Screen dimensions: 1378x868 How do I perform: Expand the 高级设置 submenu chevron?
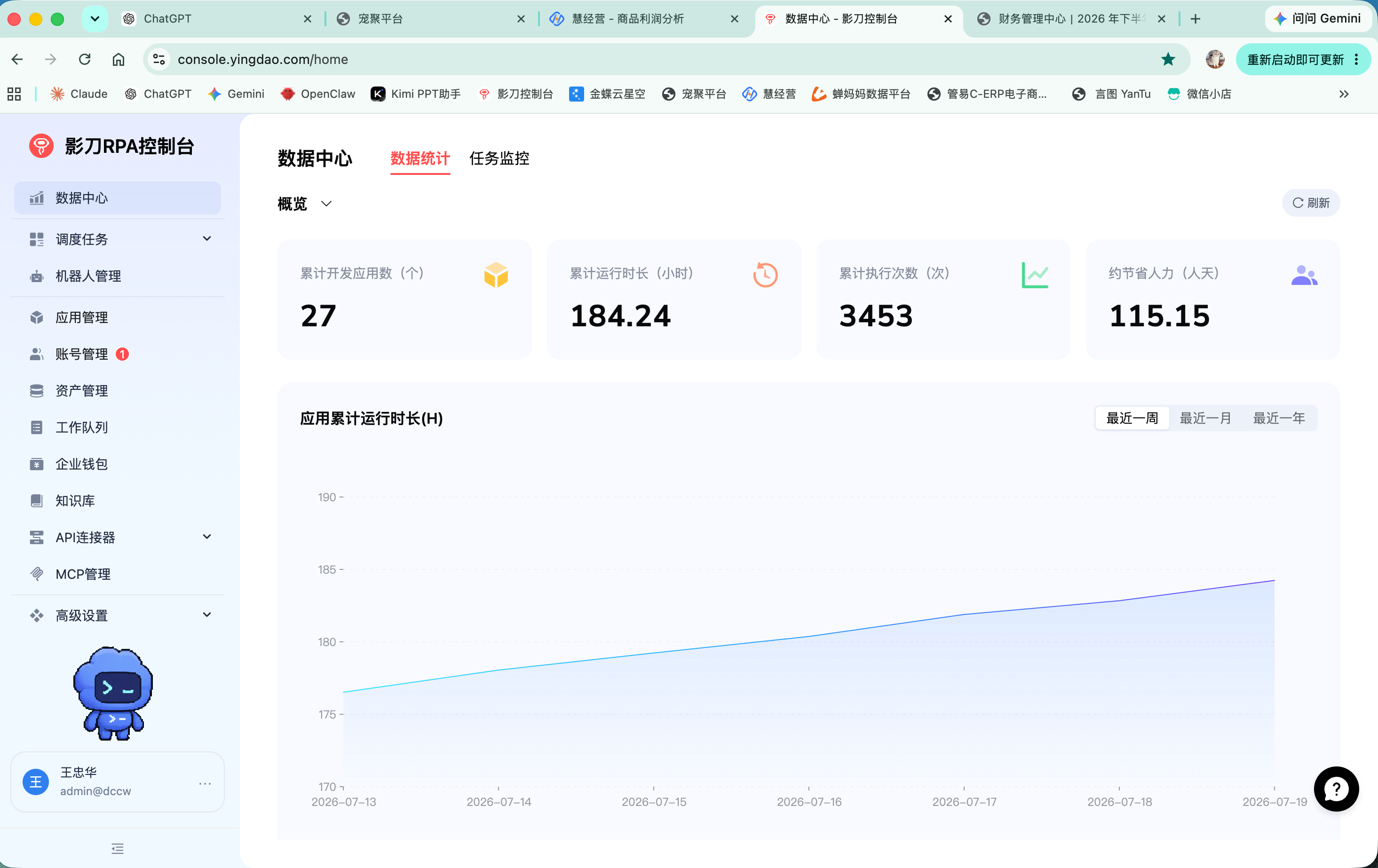[207, 615]
